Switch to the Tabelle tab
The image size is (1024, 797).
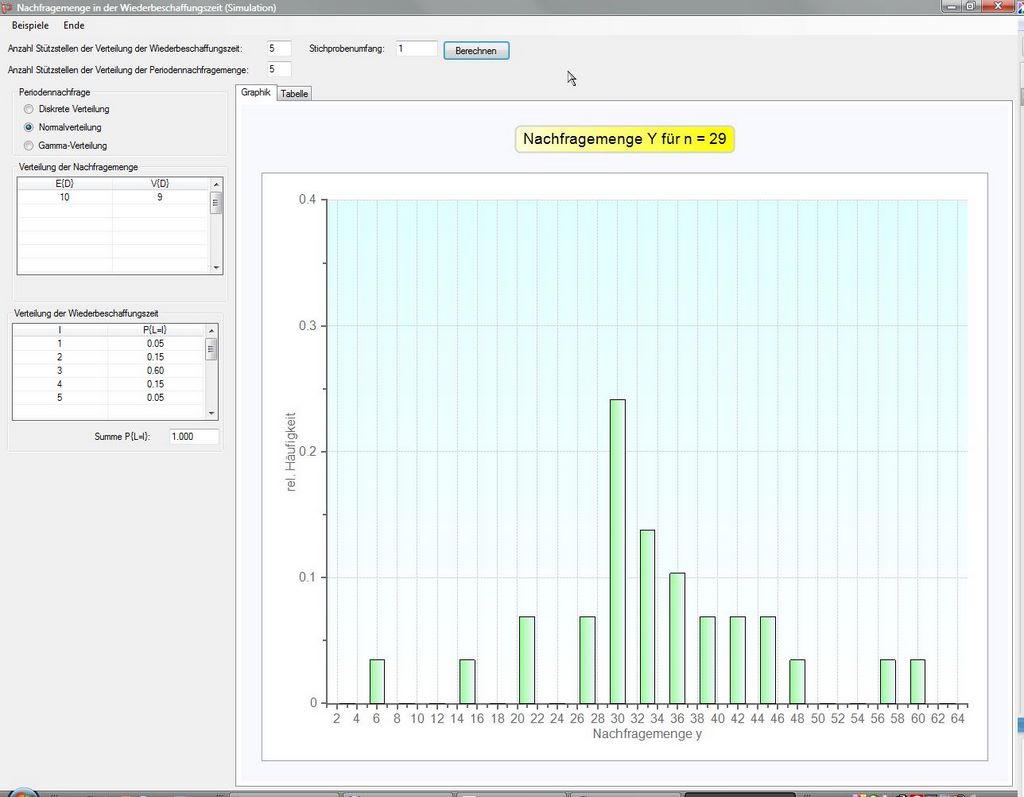294,93
